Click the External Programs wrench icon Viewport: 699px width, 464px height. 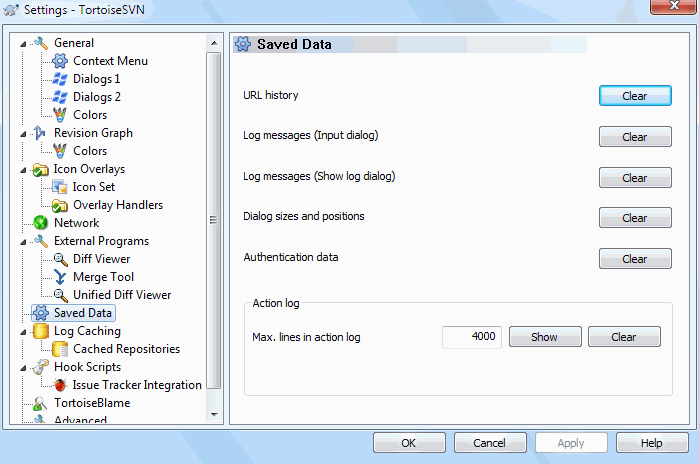(x=41, y=241)
